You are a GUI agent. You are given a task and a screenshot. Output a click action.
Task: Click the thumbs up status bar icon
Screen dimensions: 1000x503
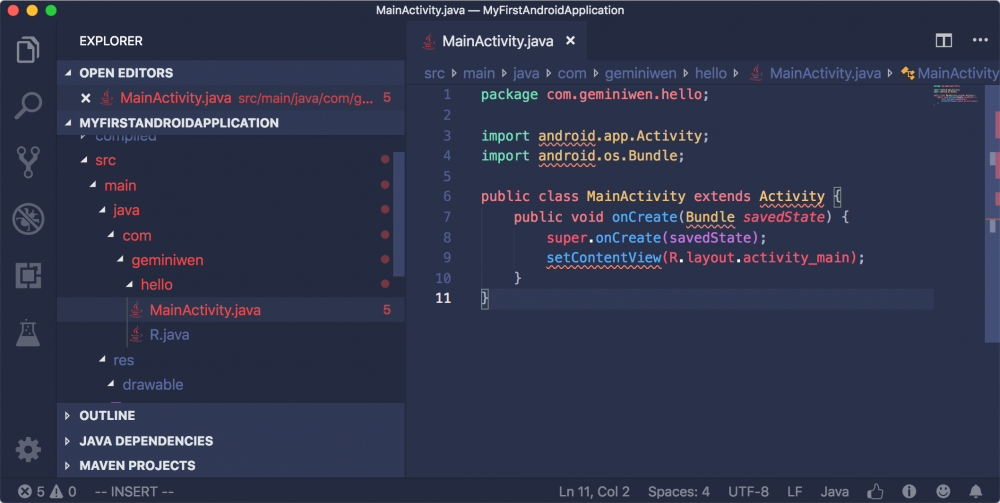875,492
